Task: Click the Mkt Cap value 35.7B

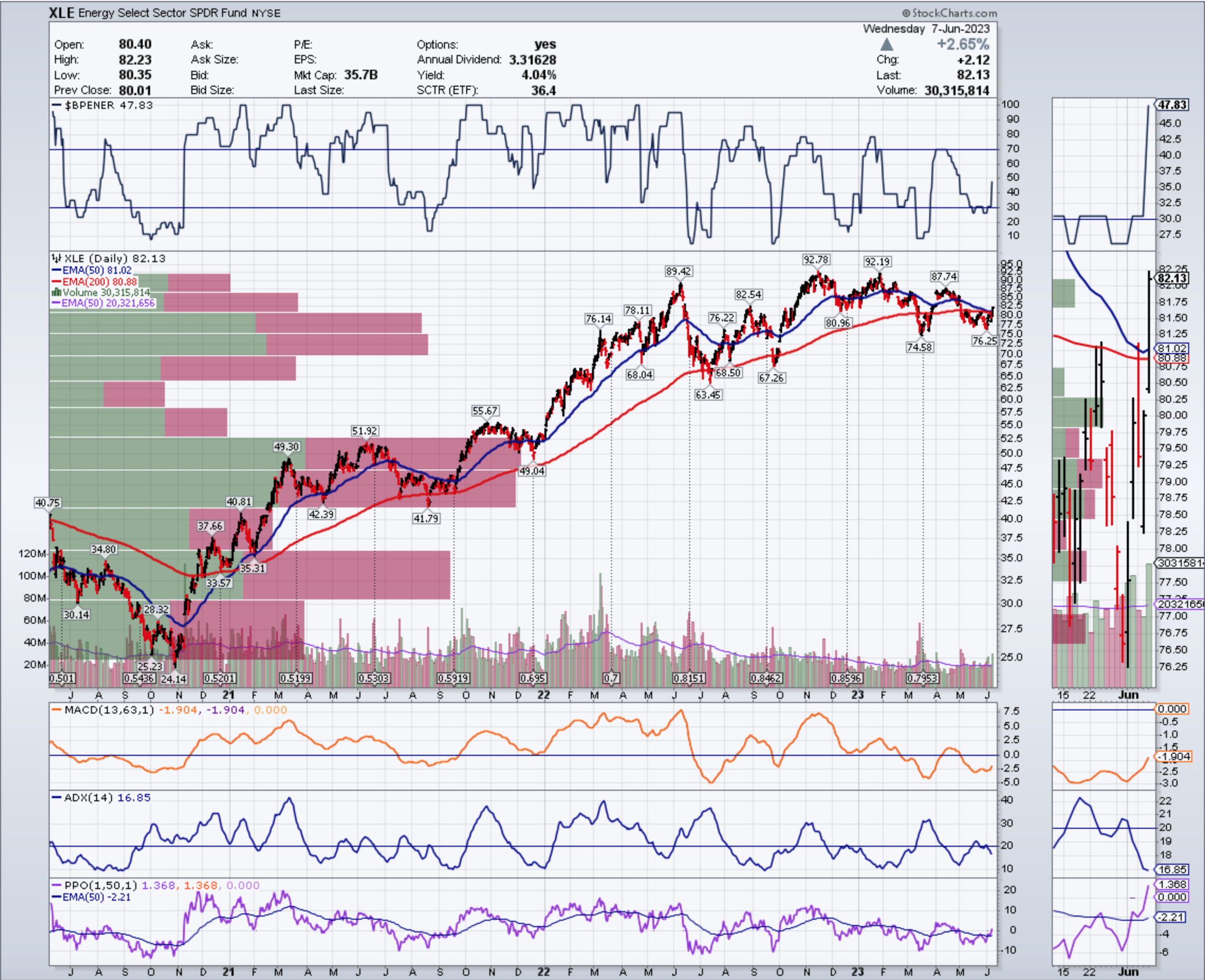Action: click(x=360, y=75)
